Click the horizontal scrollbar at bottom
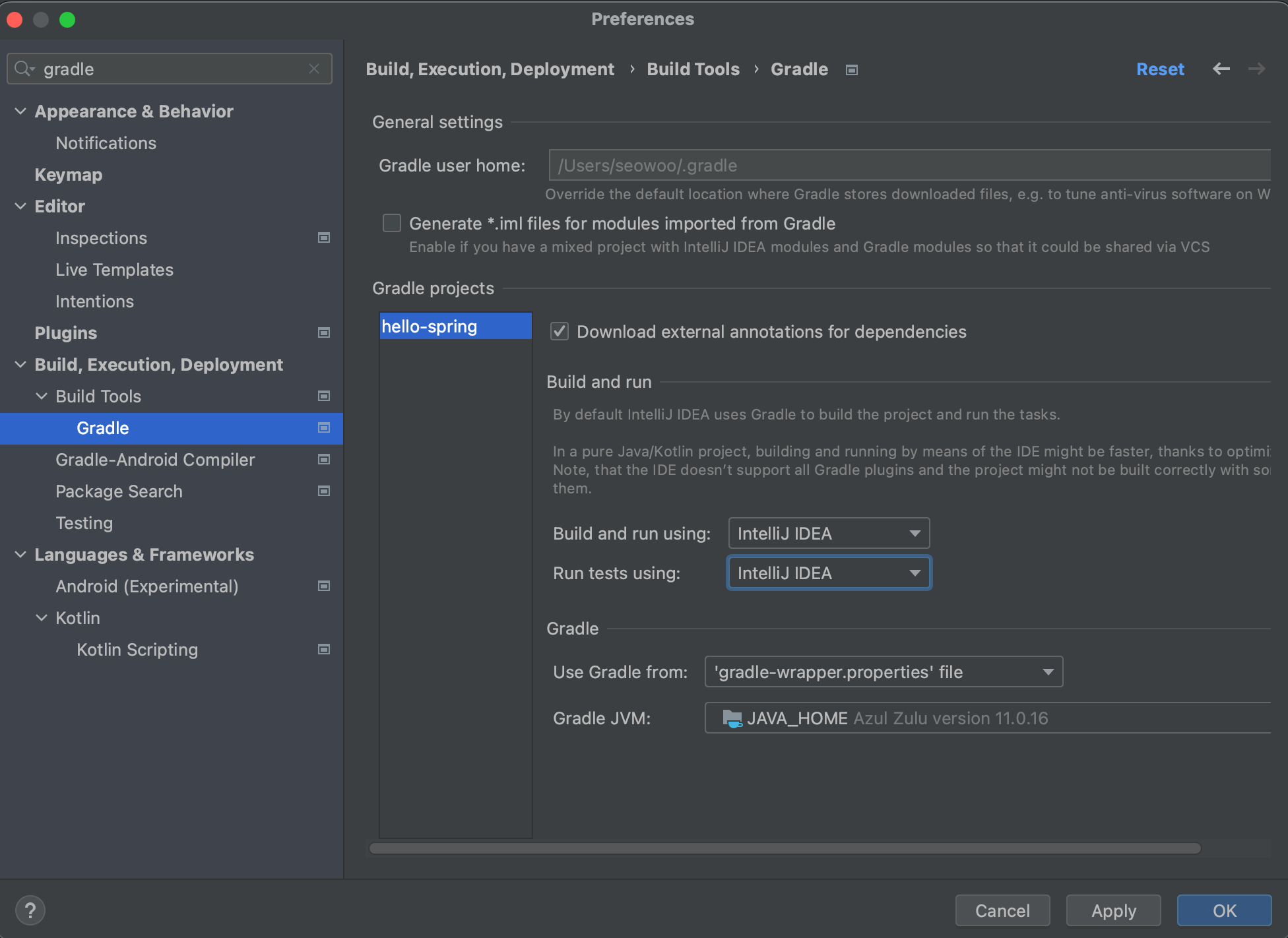The height and width of the screenshot is (938, 1288). [784, 848]
